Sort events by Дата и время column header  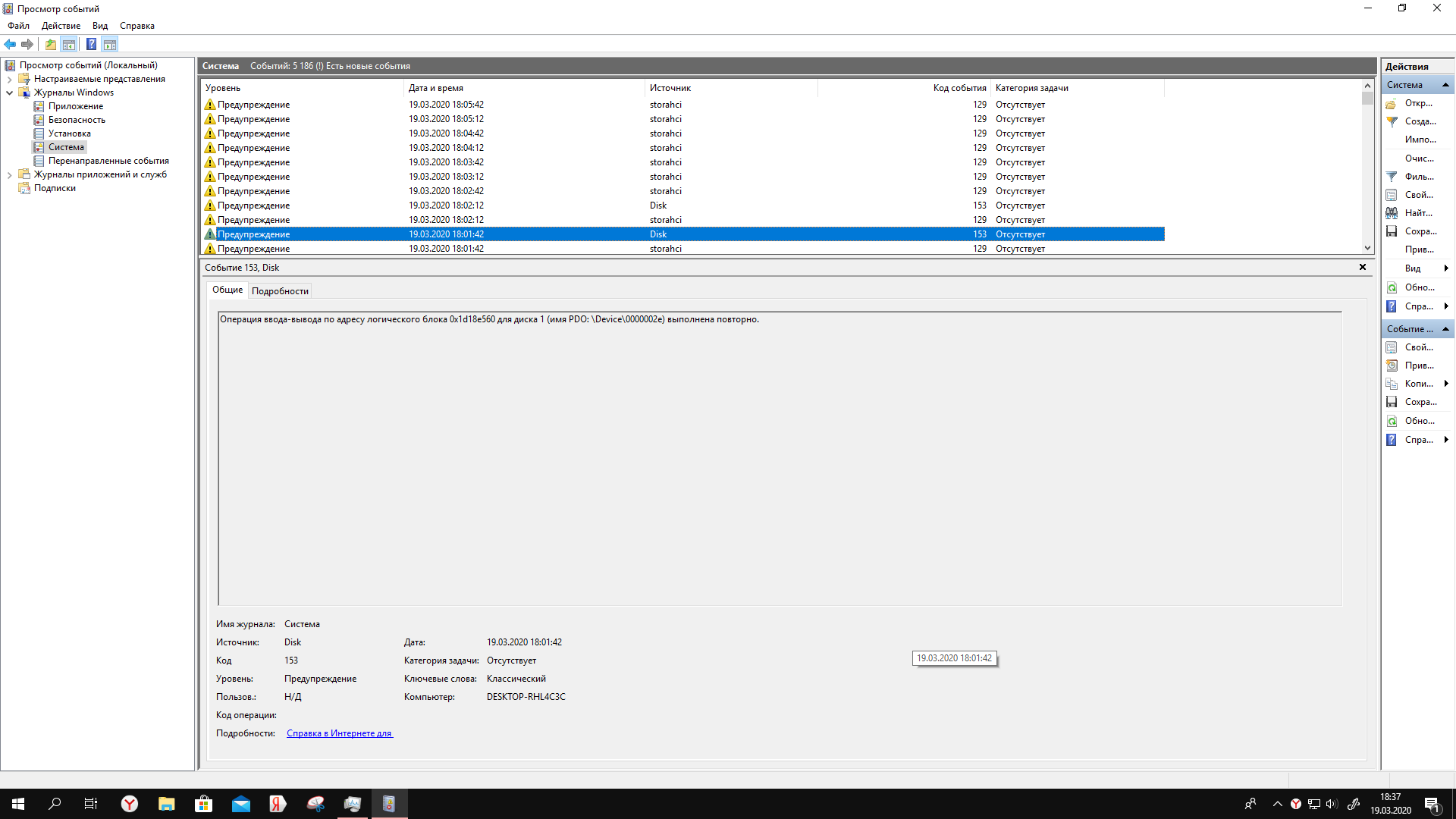pyautogui.click(x=524, y=88)
